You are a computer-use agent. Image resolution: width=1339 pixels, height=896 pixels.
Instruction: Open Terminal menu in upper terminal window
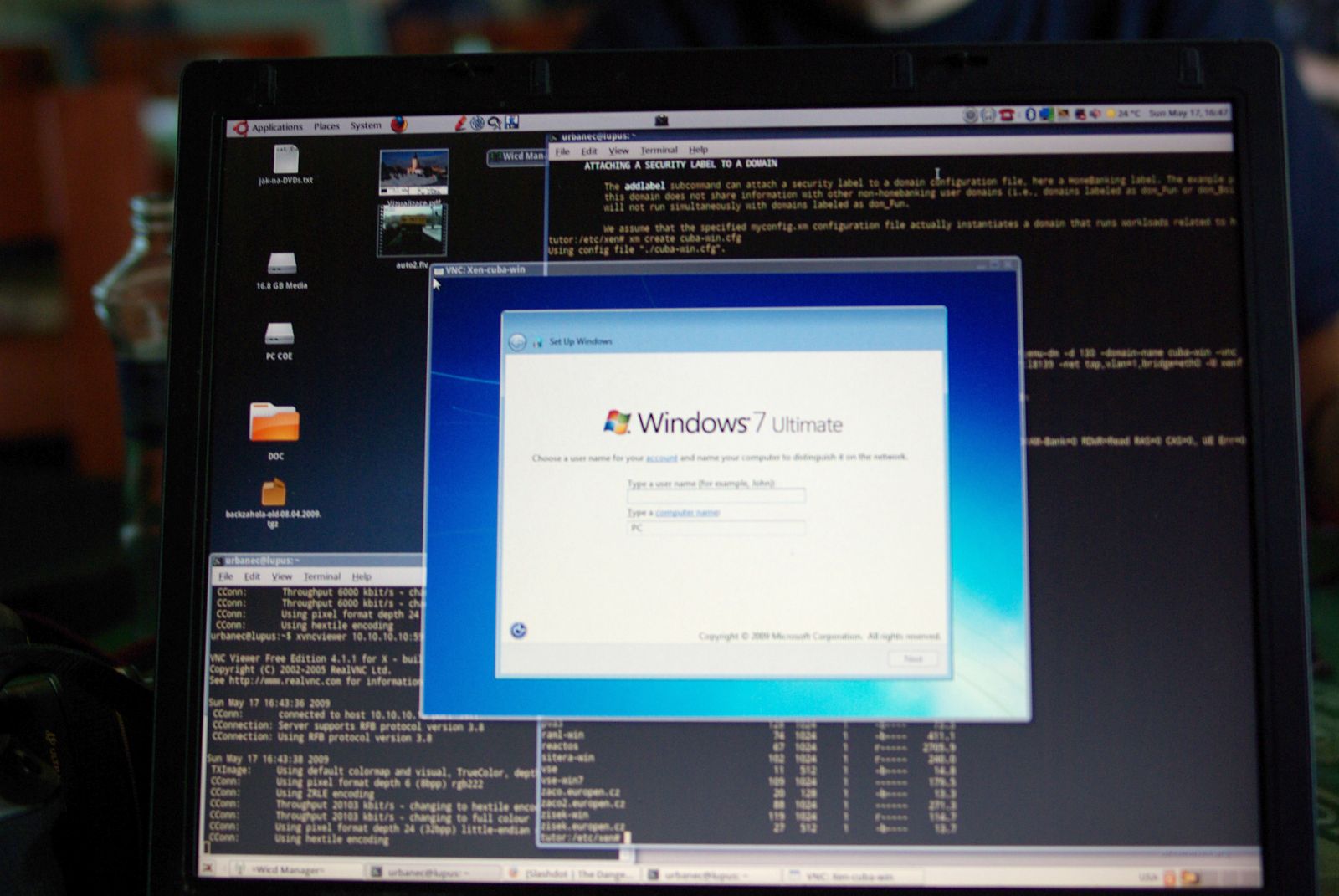(659, 151)
